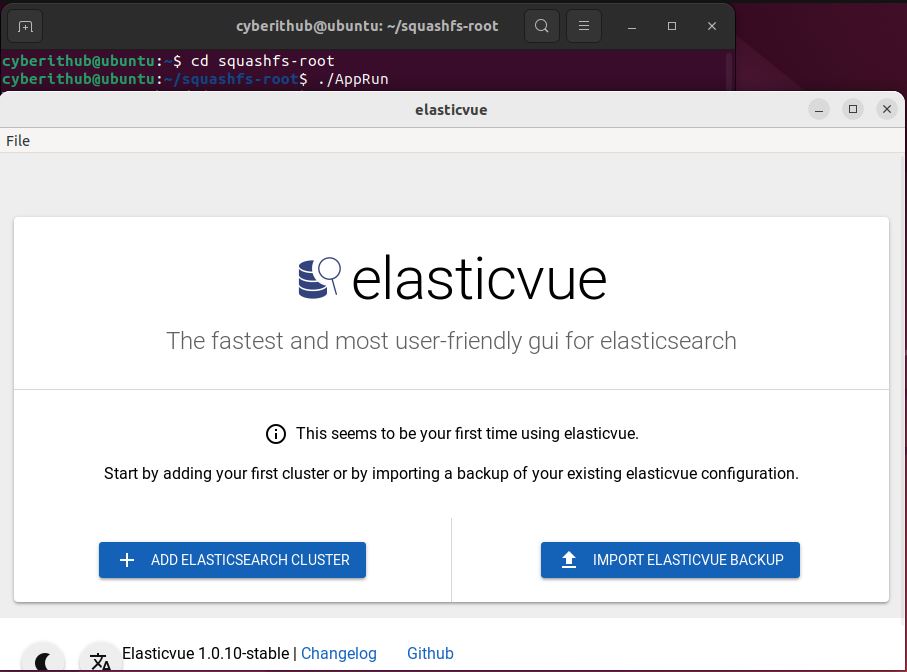Viewport: 907px width, 672px height.
Task: Open the Changelog link
Action: [338, 653]
